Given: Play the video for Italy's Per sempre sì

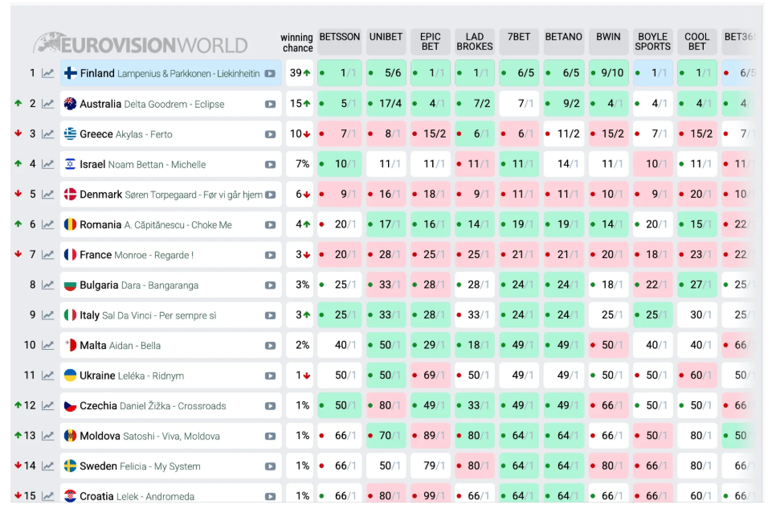Looking at the screenshot, I should pyautogui.click(x=270, y=315).
